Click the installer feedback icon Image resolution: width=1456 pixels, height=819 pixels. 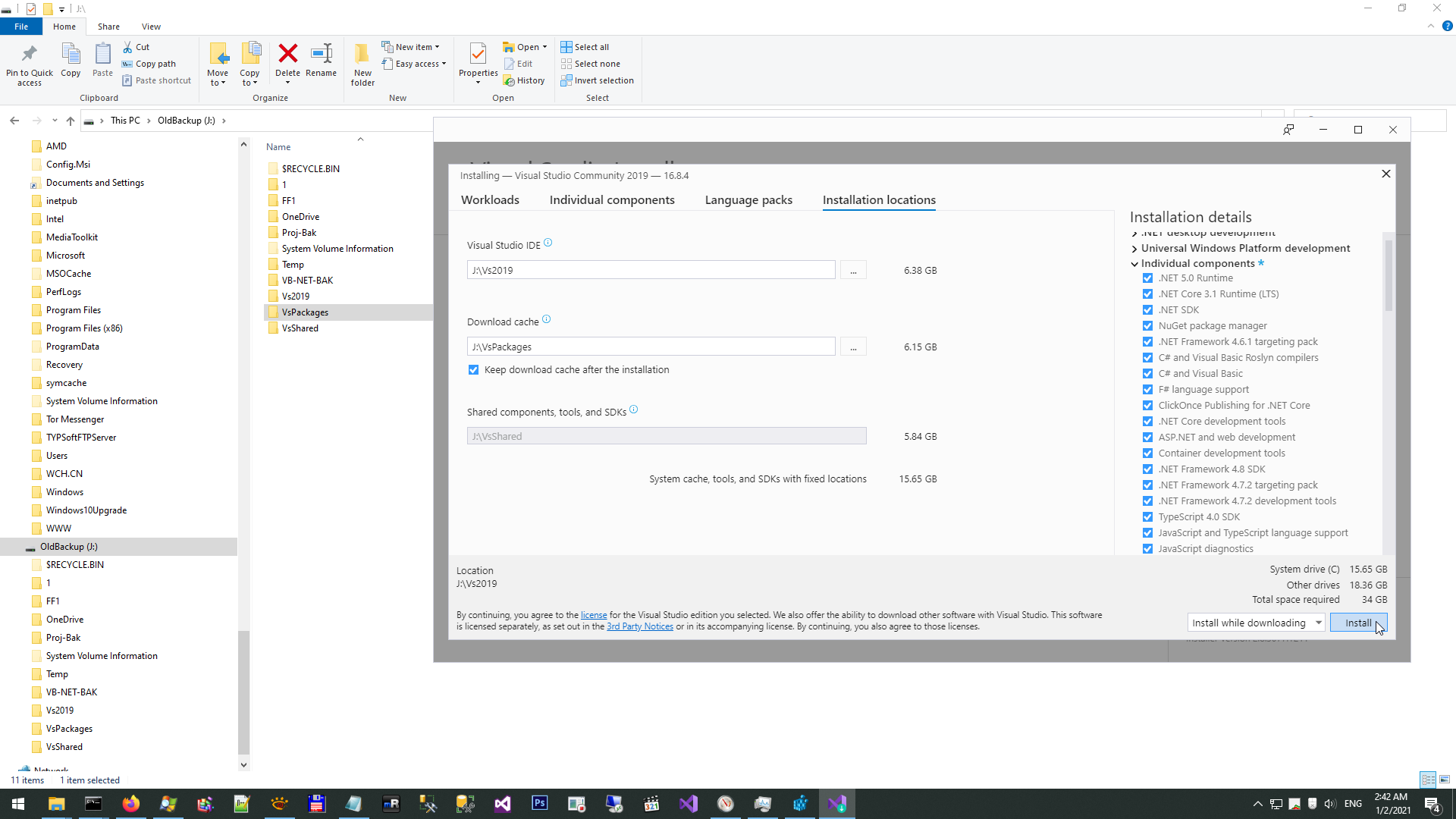coord(1288,130)
